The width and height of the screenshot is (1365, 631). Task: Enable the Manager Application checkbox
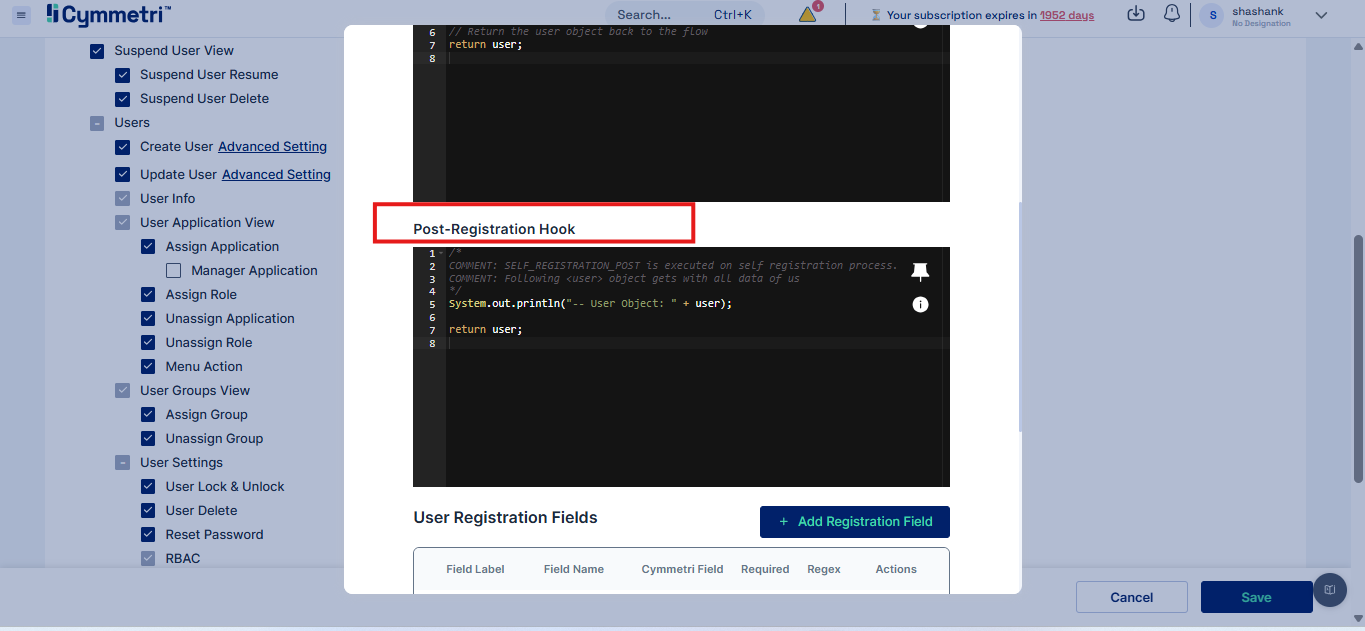(173, 271)
